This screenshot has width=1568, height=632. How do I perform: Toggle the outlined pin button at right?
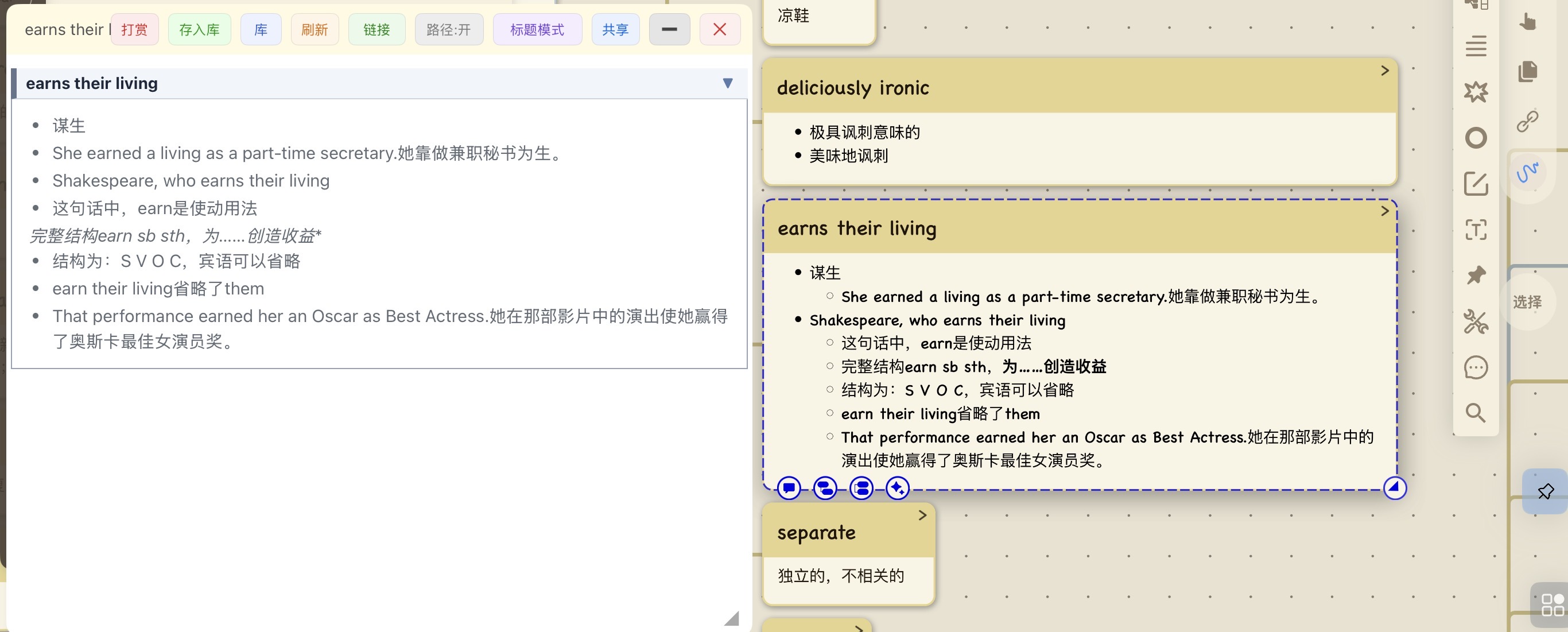(x=1545, y=491)
